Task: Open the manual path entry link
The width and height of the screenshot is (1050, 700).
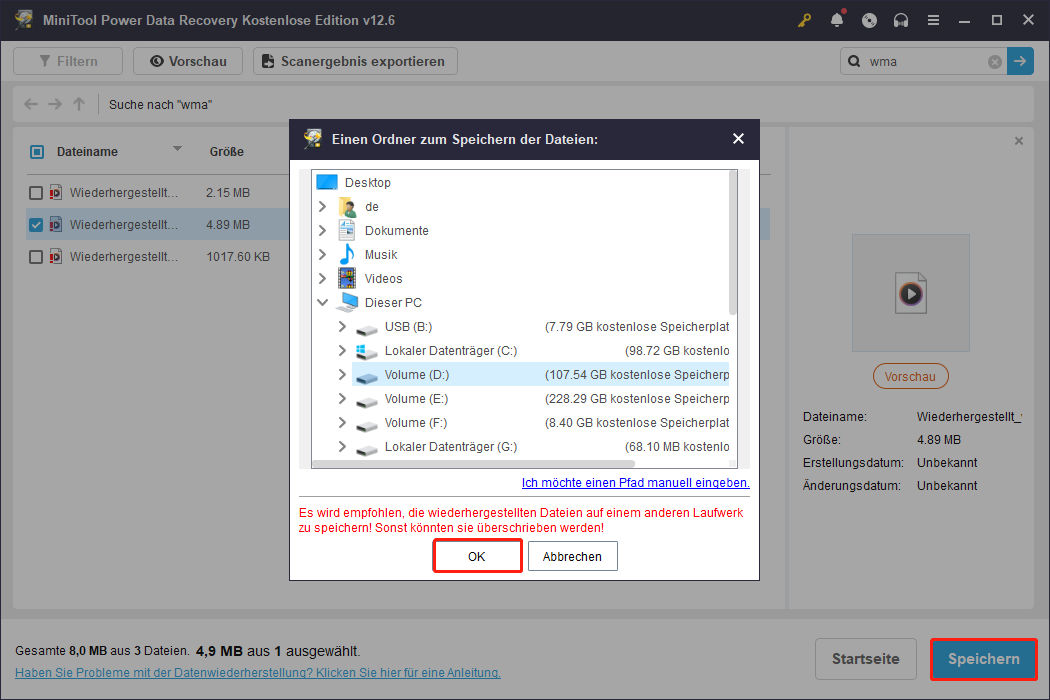Action: click(635, 483)
